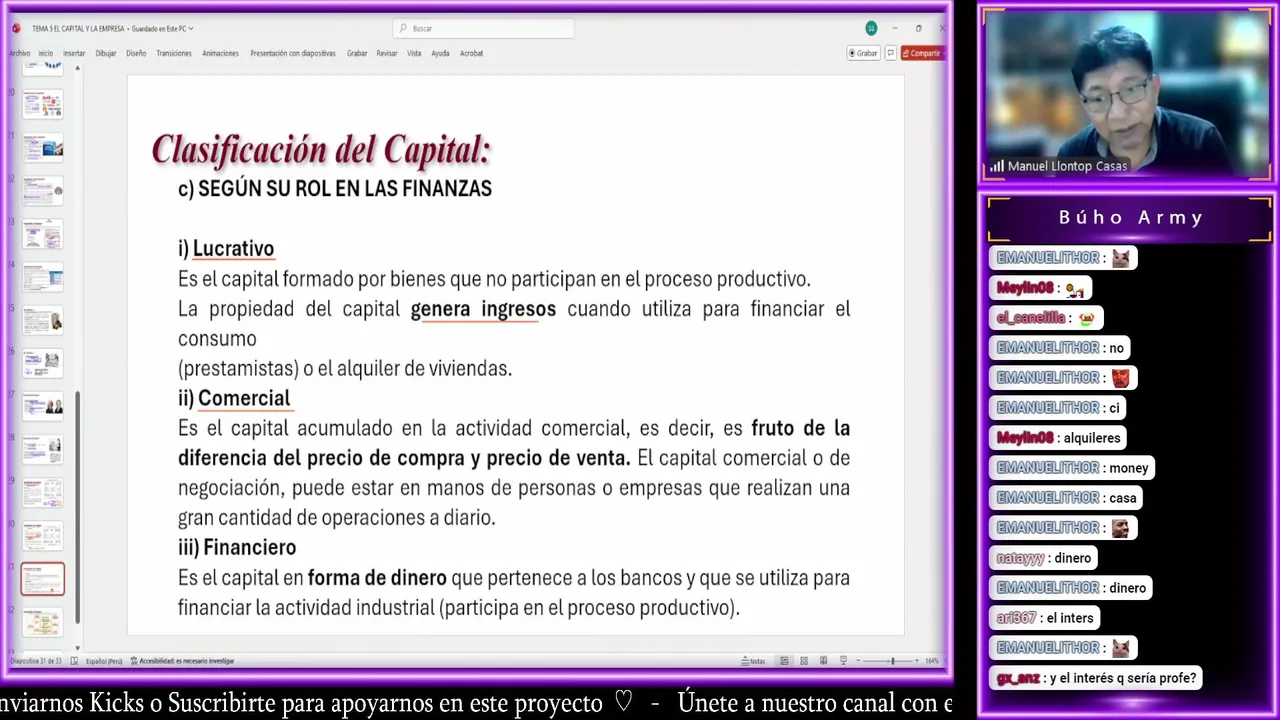Click the slide panel scroll-down arrow
This screenshot has height=720, width=1280.
coord(78,648)
